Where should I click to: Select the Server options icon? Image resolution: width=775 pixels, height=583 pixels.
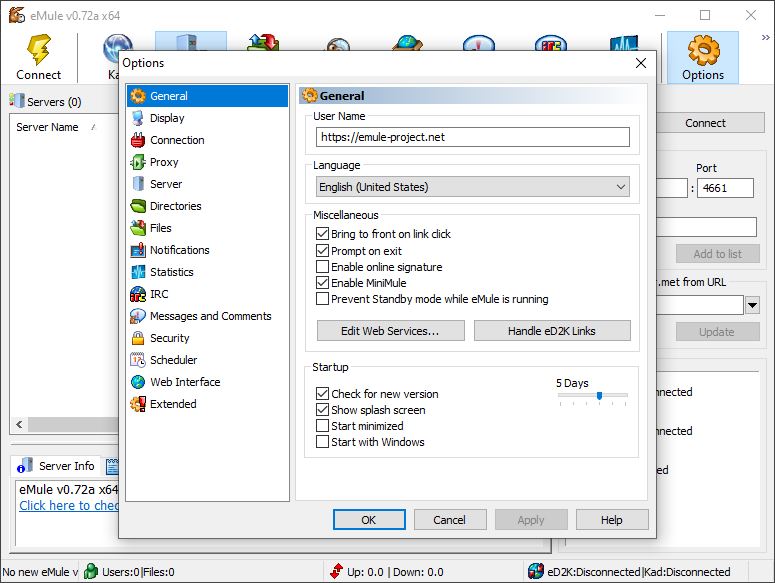point(138,184)
